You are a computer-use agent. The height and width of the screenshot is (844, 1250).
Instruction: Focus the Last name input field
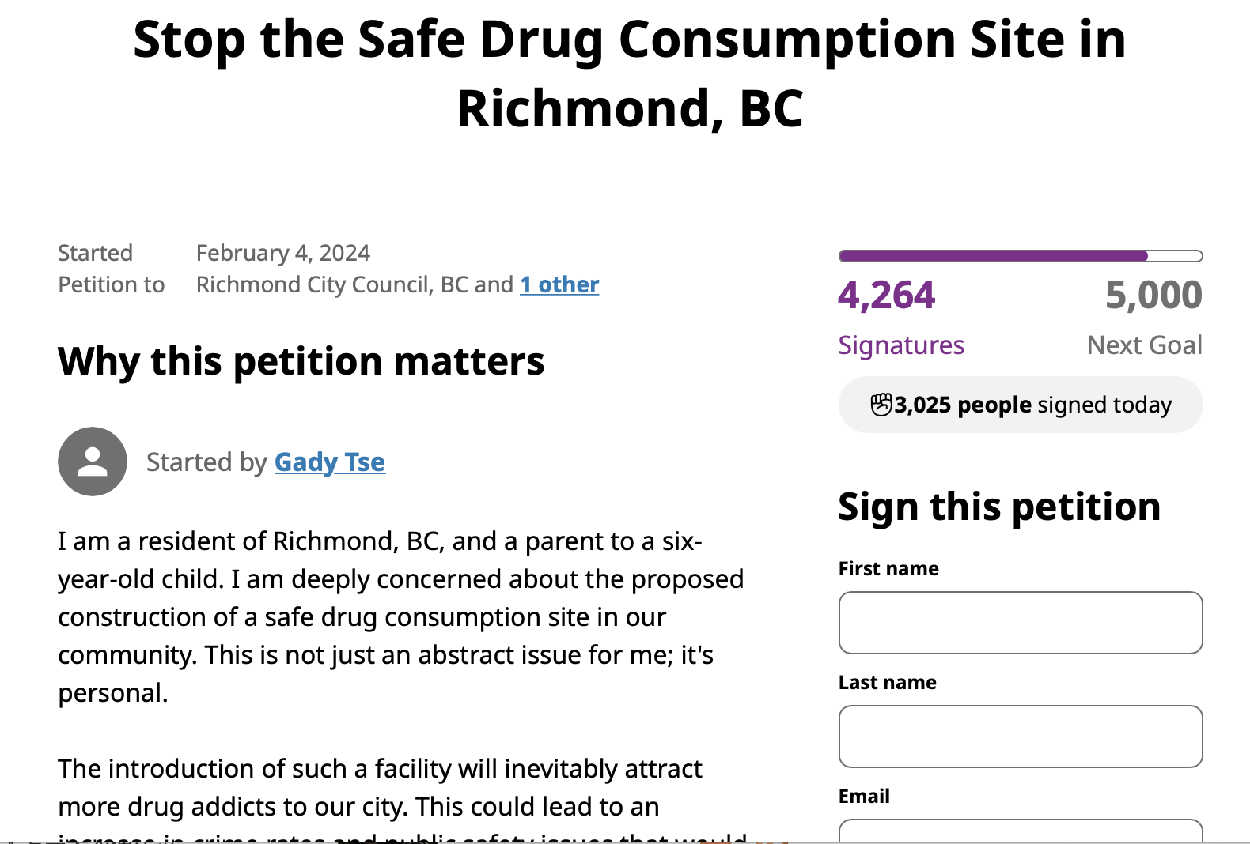[1020, 736]
